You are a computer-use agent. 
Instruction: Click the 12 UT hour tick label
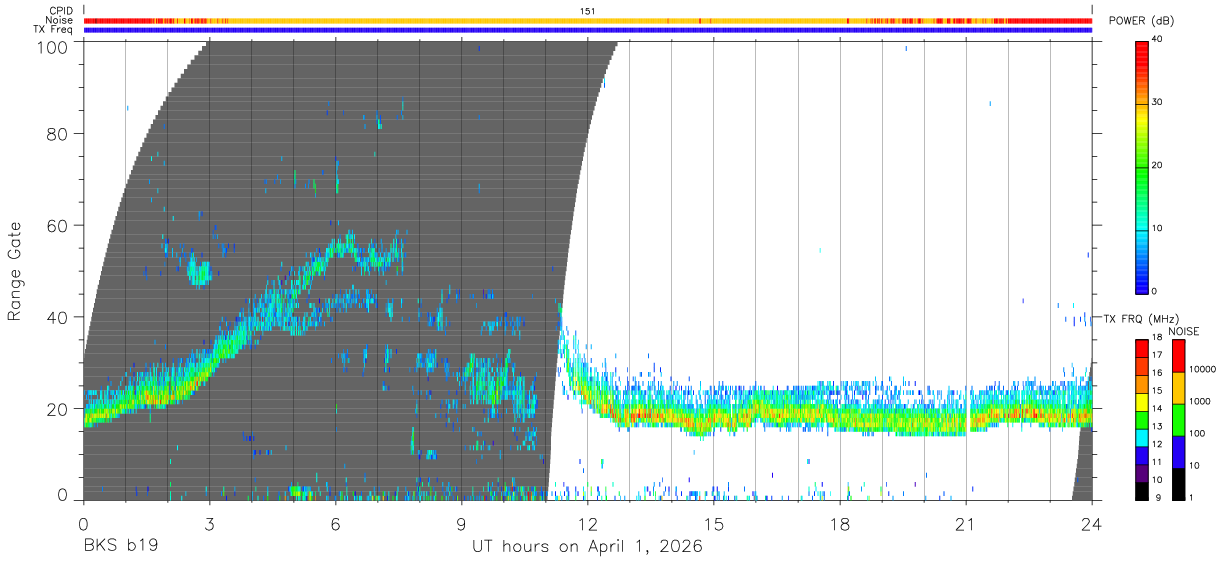click(587, 522)
